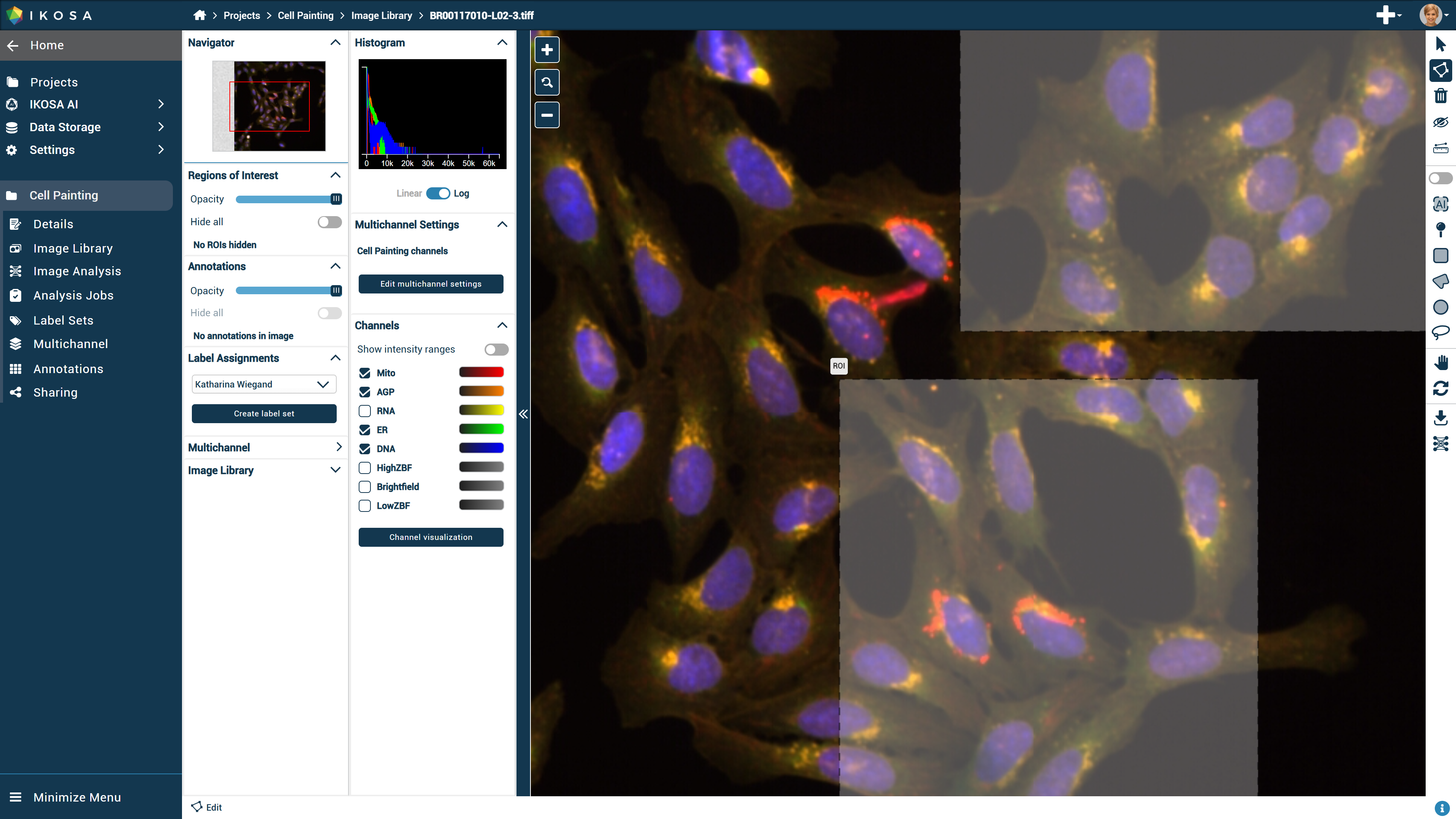Select the trash delete tool
This screenshot has width=1456, height=819.
tap(1440, 96)
